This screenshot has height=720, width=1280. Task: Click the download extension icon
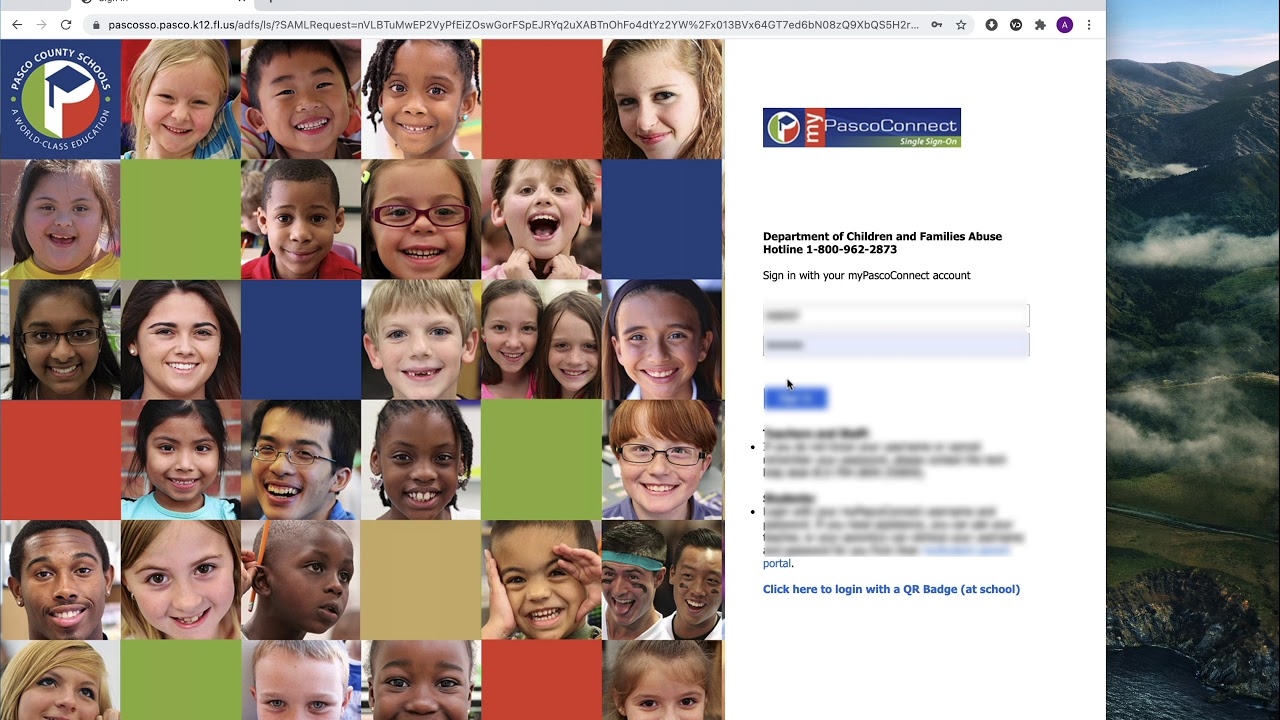click(x=991, y=25)
